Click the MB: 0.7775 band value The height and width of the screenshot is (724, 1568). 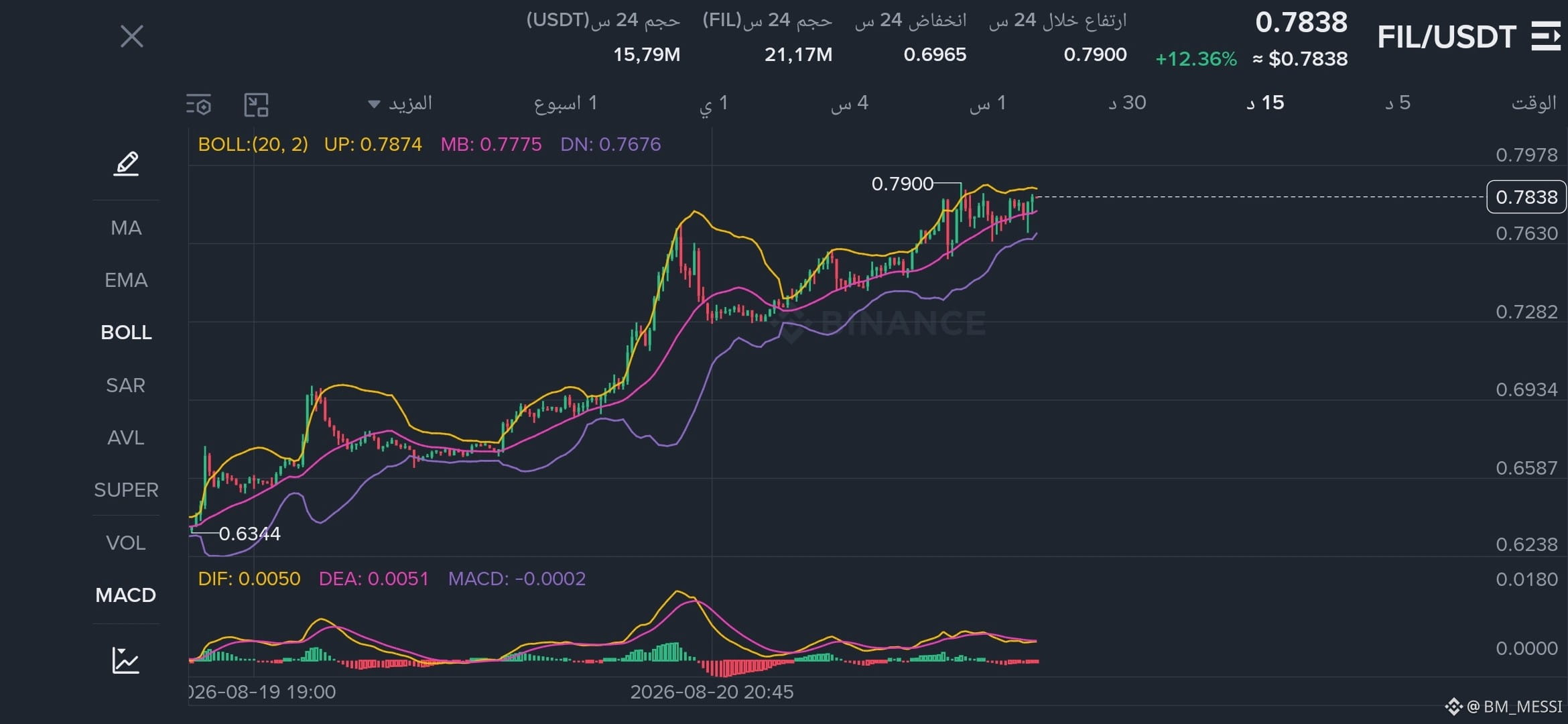[491, 144]
